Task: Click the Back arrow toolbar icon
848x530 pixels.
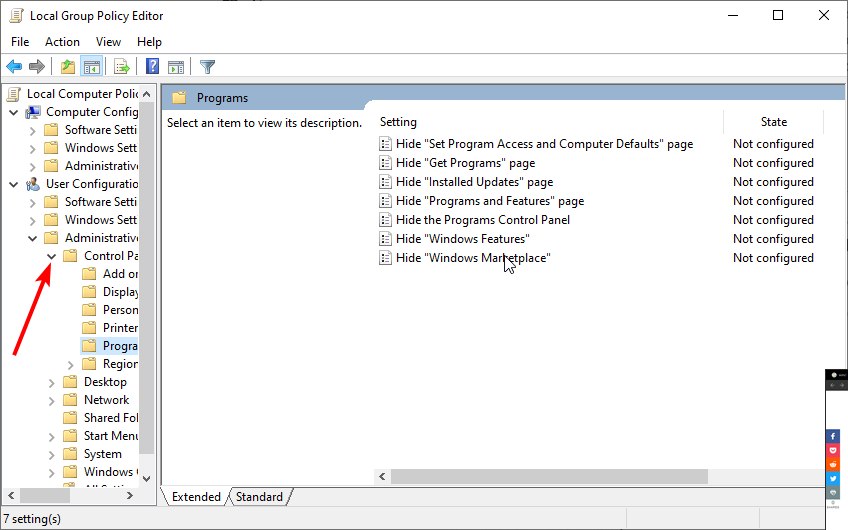Action: pyautogui.click(x=14, y=67)
